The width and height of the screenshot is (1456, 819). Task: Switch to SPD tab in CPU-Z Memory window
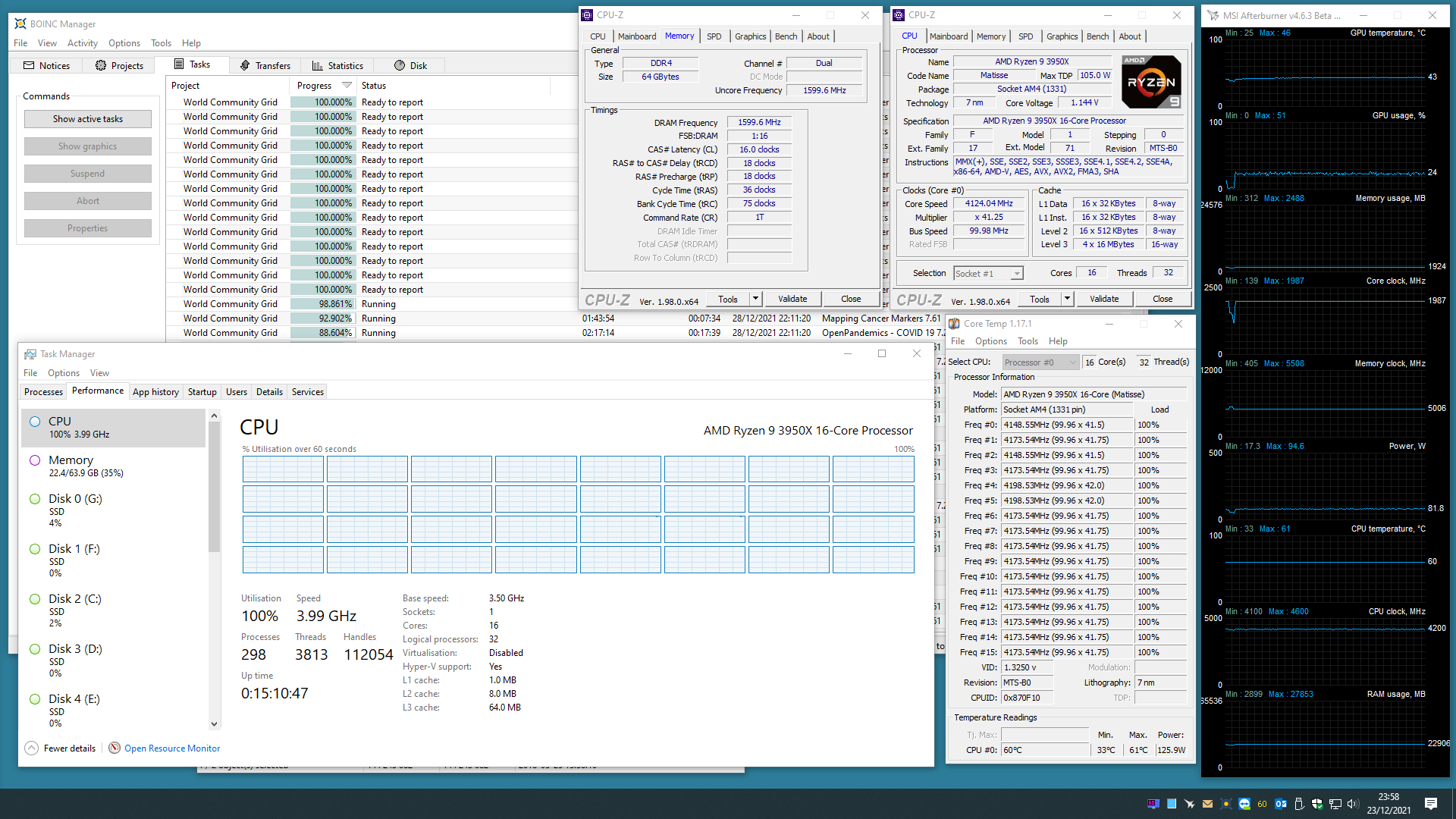pyautogui.click(x=714, y=36)
